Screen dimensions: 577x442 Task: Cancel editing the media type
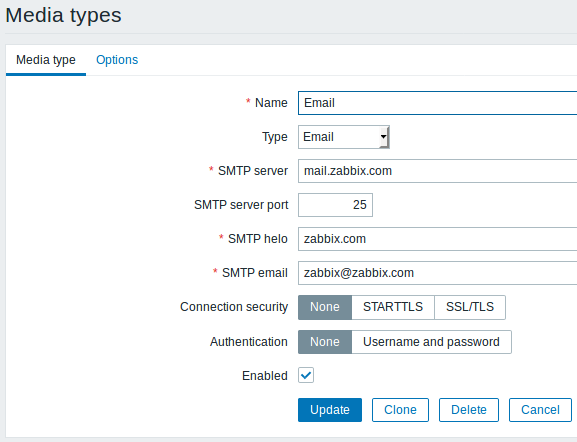point(540,410)
